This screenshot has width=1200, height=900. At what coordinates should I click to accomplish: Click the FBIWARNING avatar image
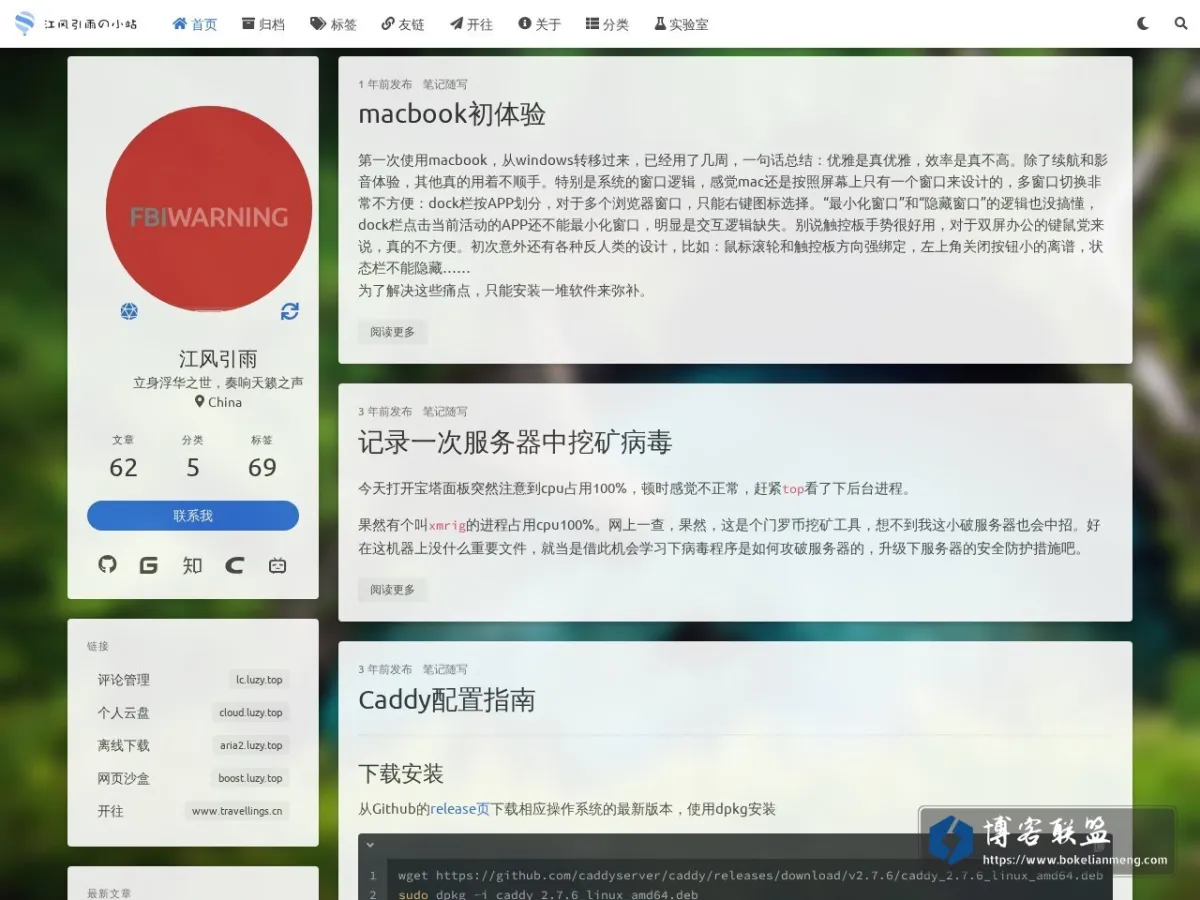(209, 209)
